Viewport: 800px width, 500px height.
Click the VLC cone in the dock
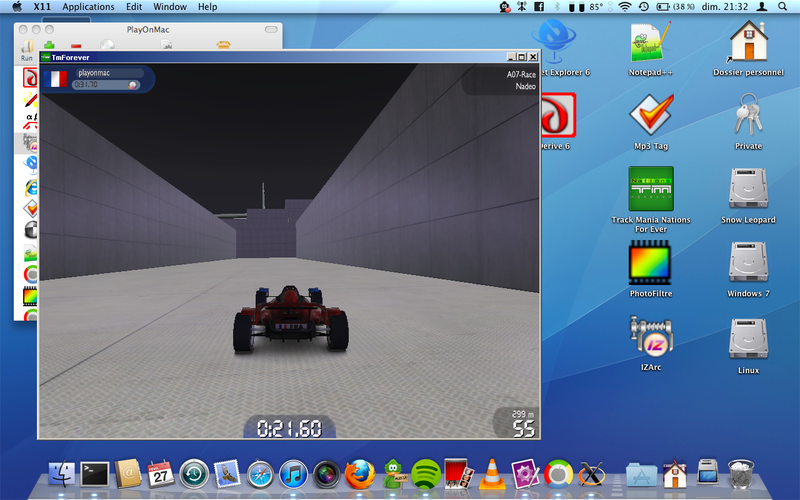point(491,472)
